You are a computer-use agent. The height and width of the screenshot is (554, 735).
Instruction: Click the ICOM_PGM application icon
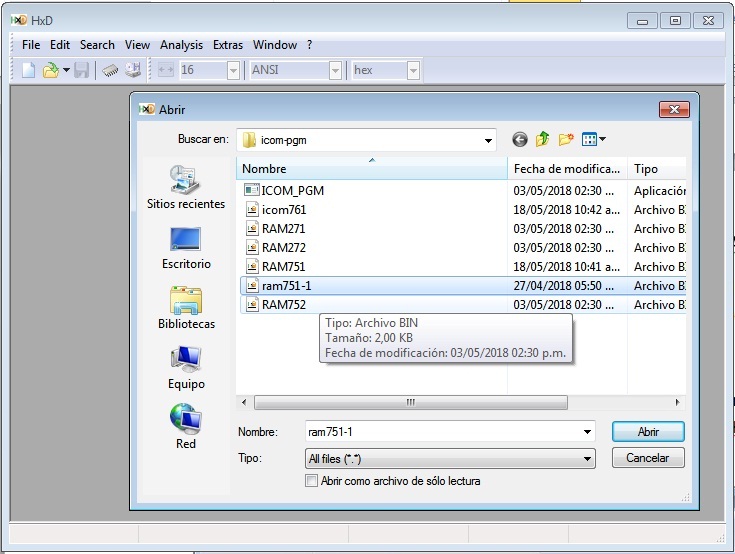tap(252, 190)
